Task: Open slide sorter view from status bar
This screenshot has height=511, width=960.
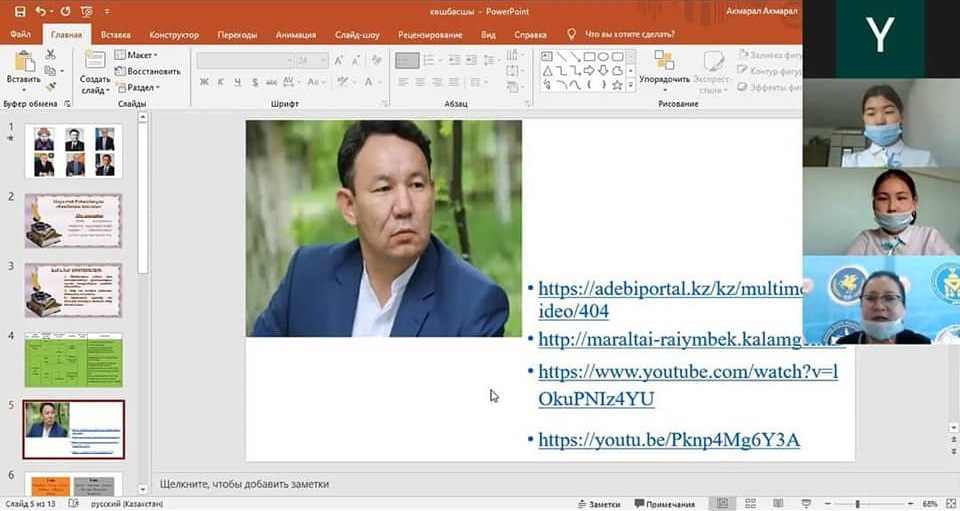Action: point(750,503)
